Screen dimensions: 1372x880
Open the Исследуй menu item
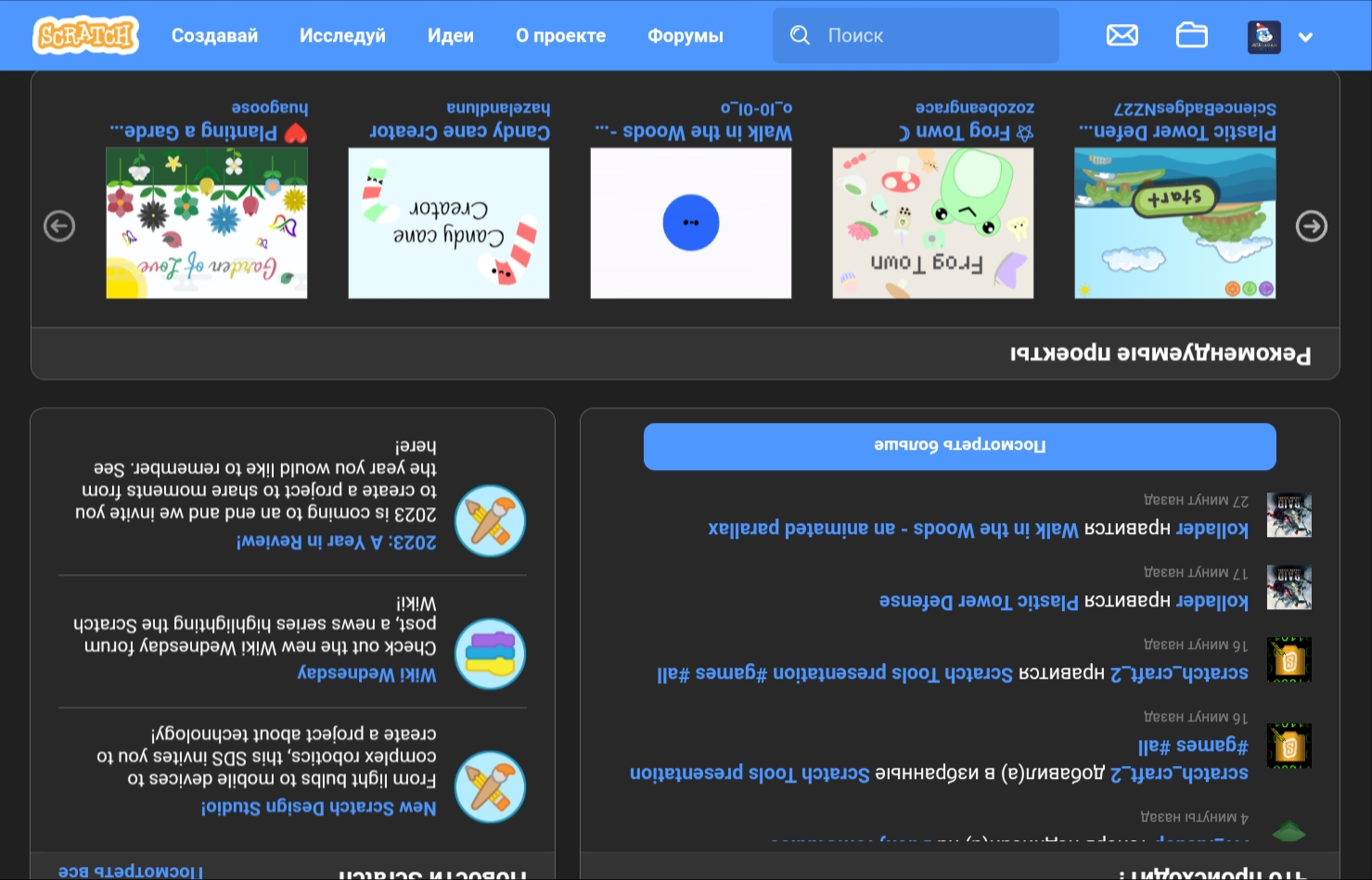[342, 35]
